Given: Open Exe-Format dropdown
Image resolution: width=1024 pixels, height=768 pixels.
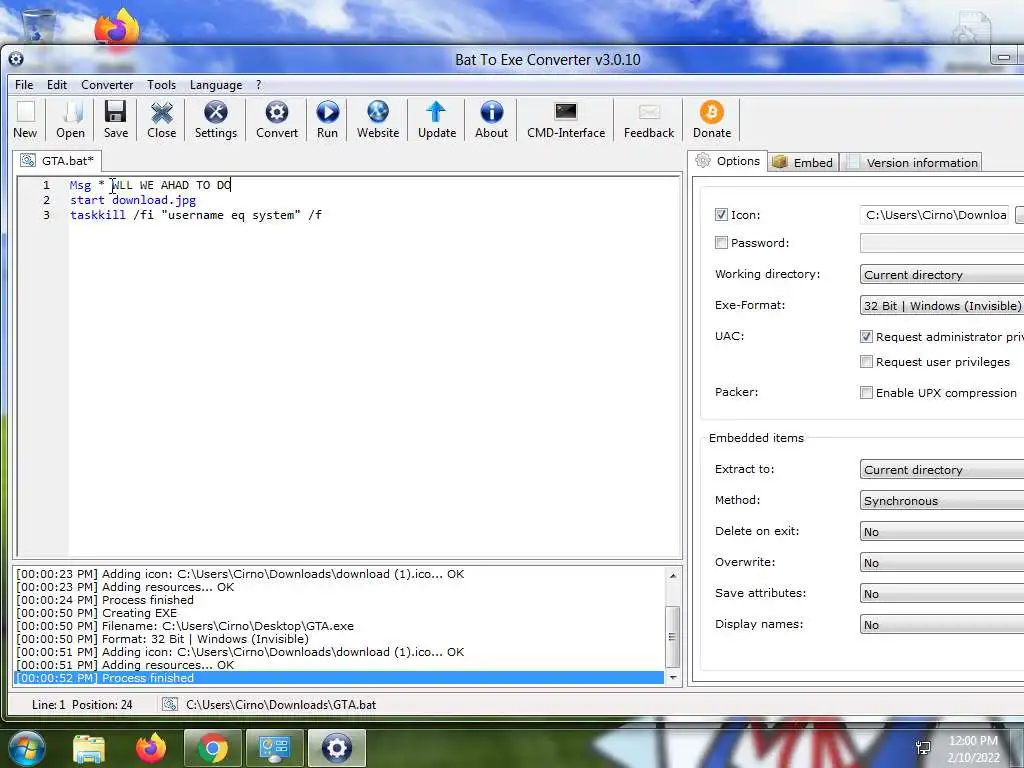Looking at the screenshot, I should click(x=942, y=306).
